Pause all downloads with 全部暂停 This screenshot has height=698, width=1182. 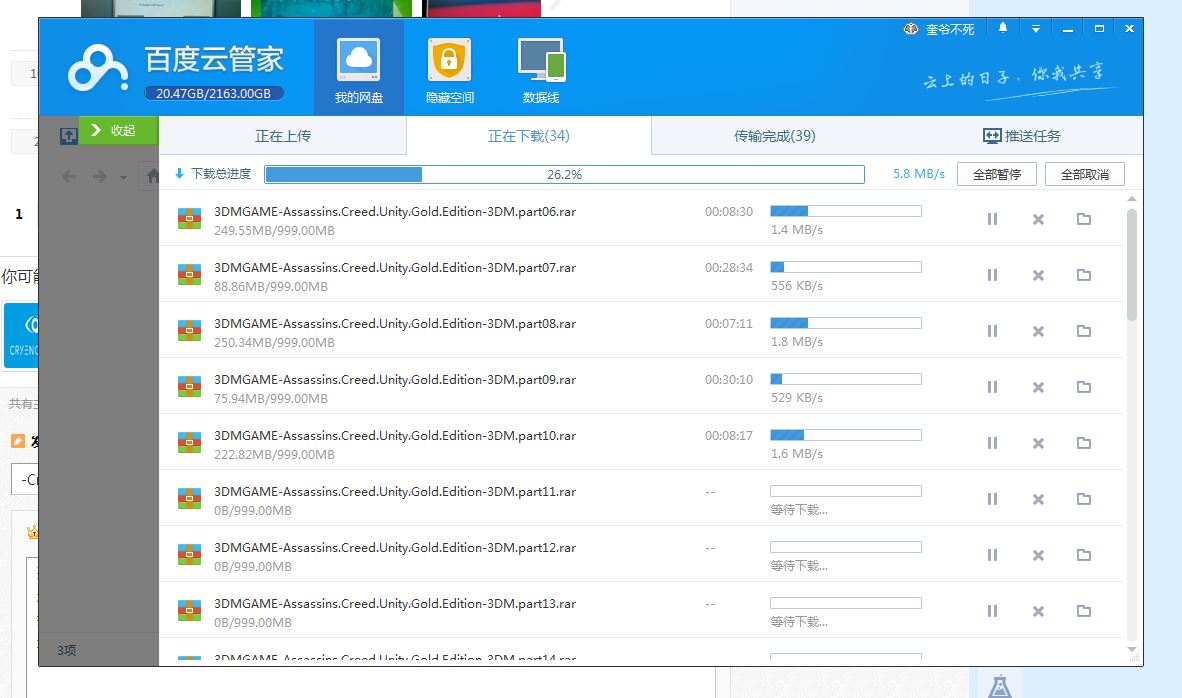(x=997, y=174)
